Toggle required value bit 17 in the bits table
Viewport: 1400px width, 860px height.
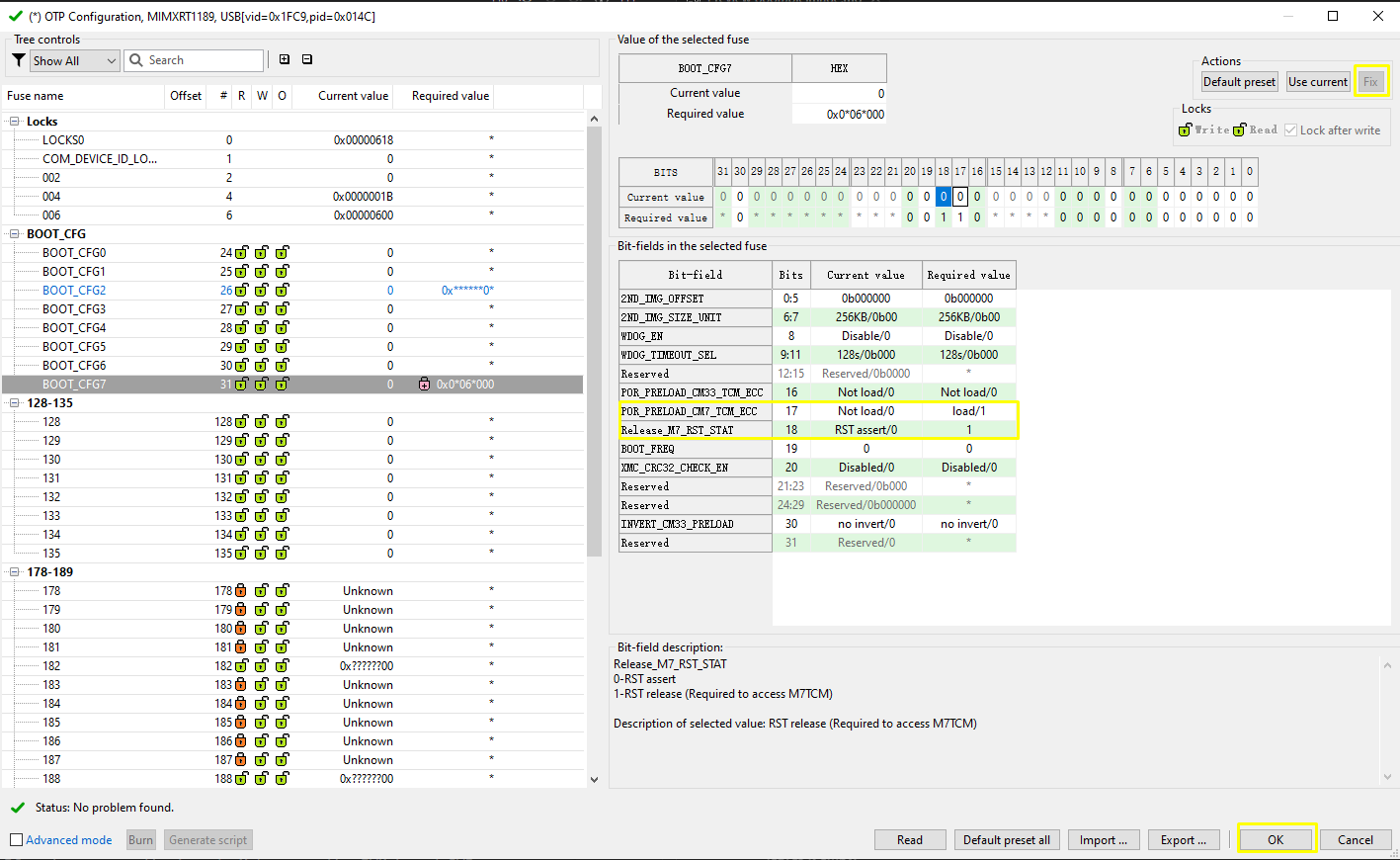click(x=960, y=217)
